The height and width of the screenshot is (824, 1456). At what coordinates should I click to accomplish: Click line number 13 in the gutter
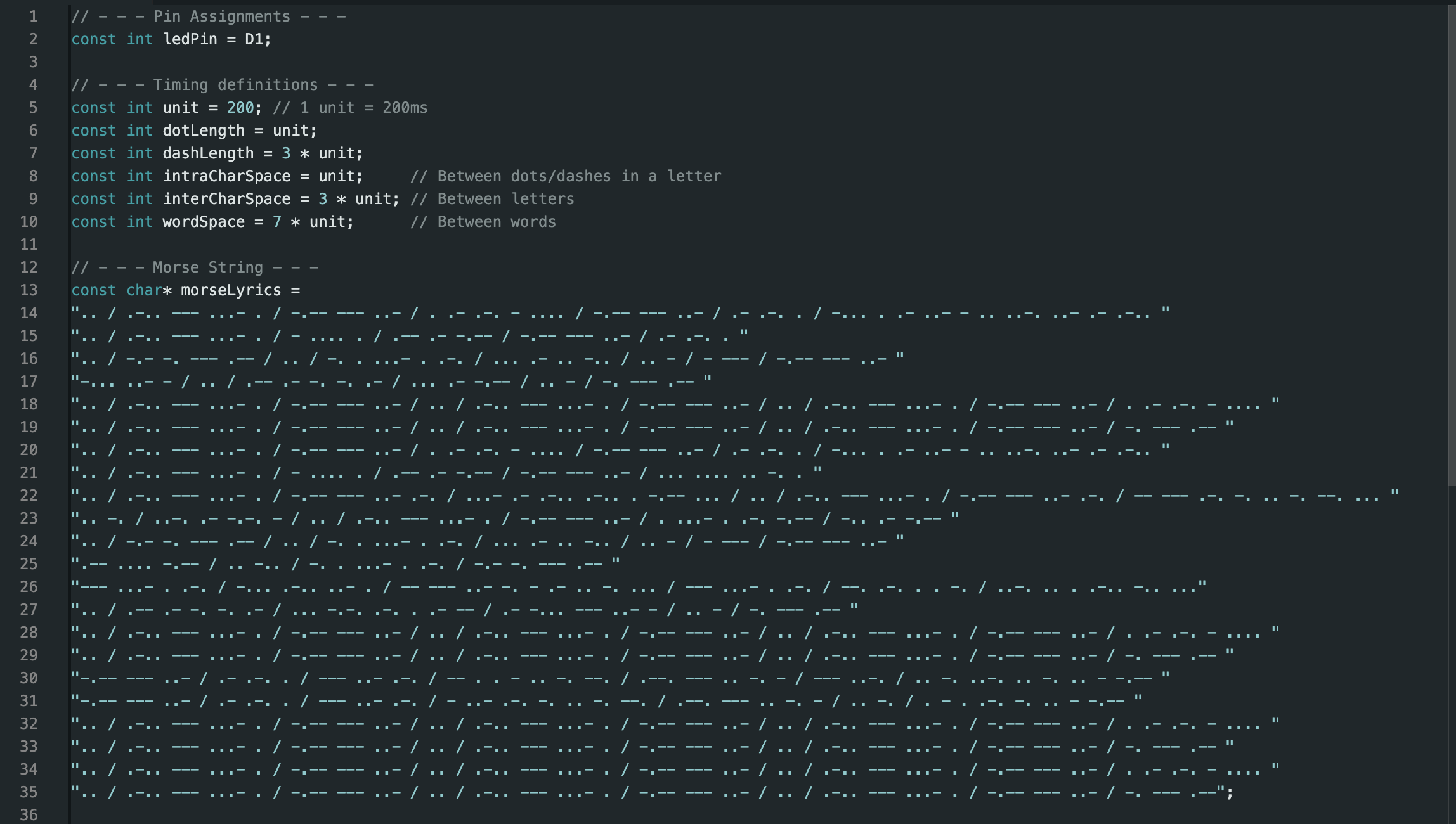(29, 290)
